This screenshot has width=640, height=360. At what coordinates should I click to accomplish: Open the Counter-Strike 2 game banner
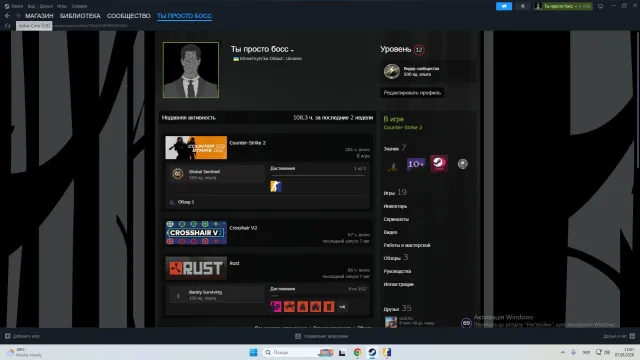tap(196, 147)
